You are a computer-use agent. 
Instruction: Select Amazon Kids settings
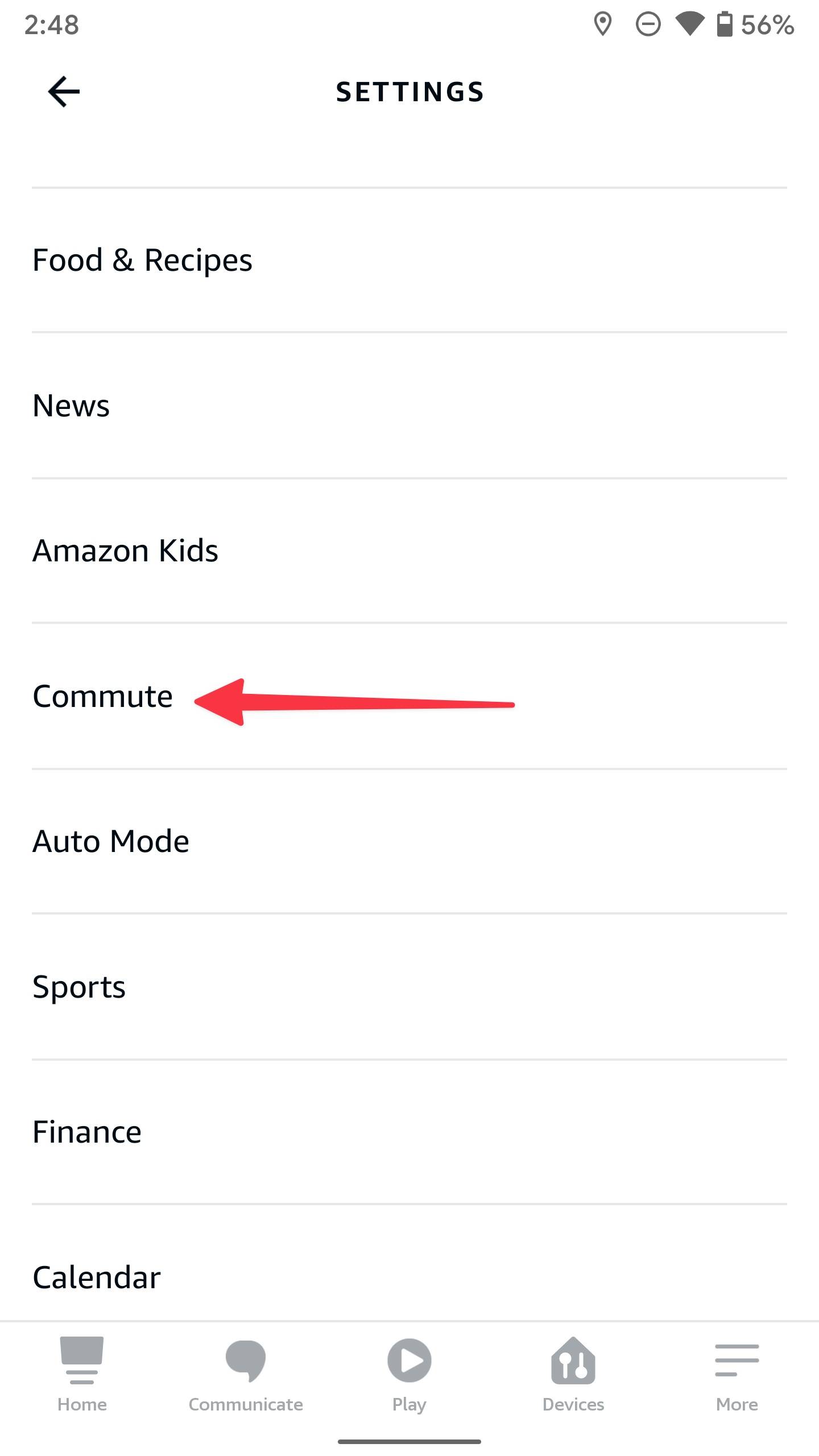point(125,551)
